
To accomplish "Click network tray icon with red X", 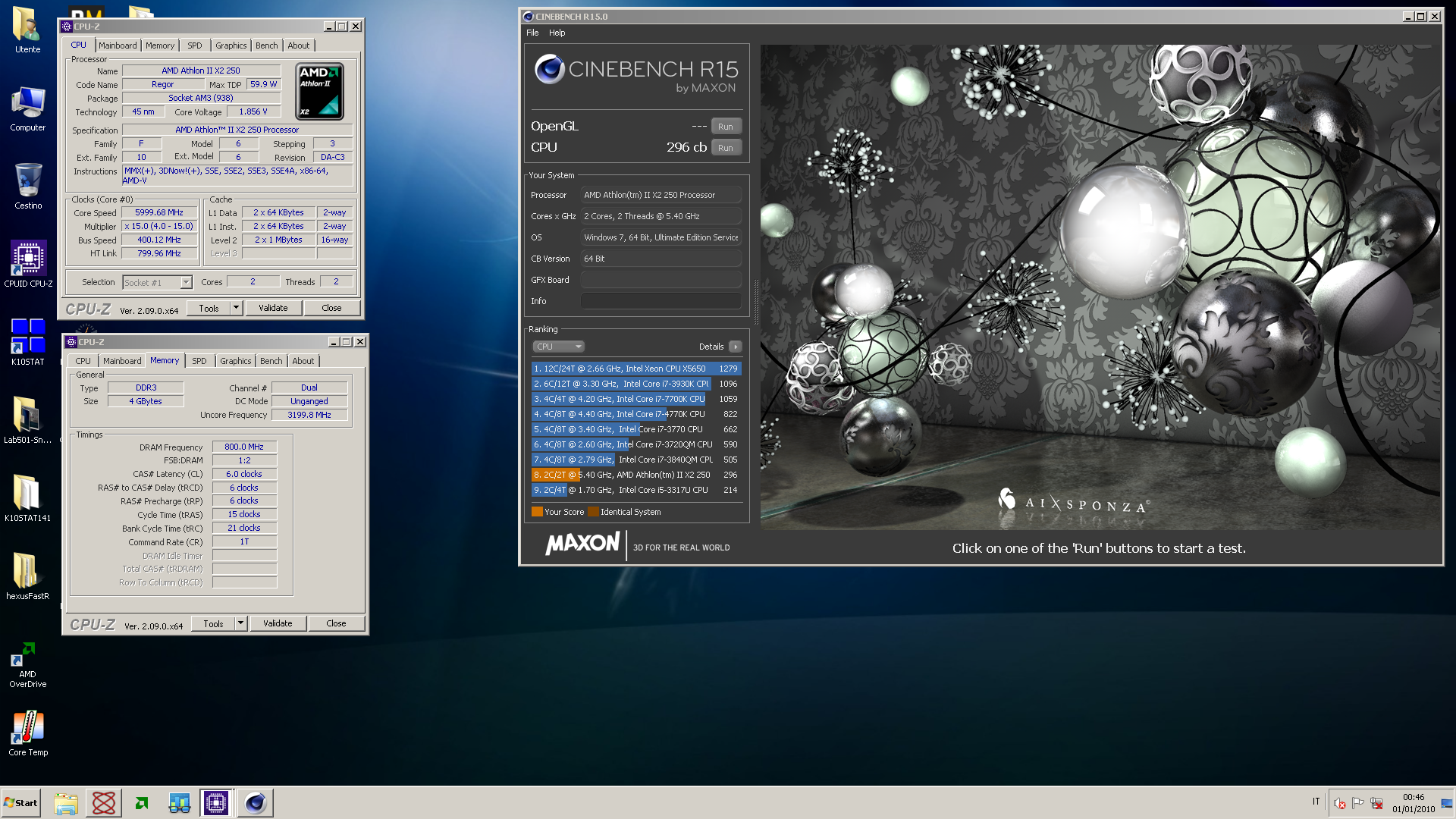I will click(1377, 803).
